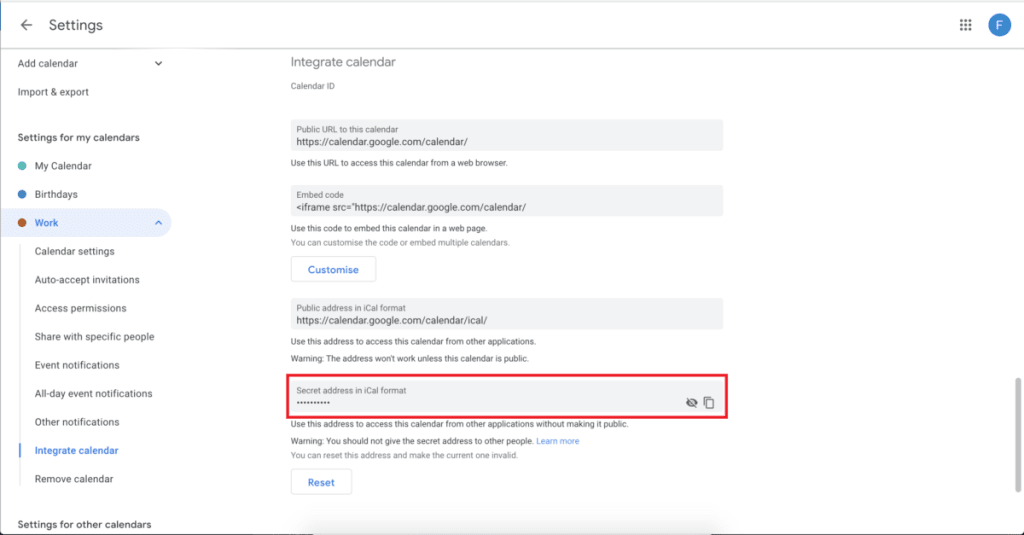Go to Access permissions
The image size is (1024, 535).
80,308
